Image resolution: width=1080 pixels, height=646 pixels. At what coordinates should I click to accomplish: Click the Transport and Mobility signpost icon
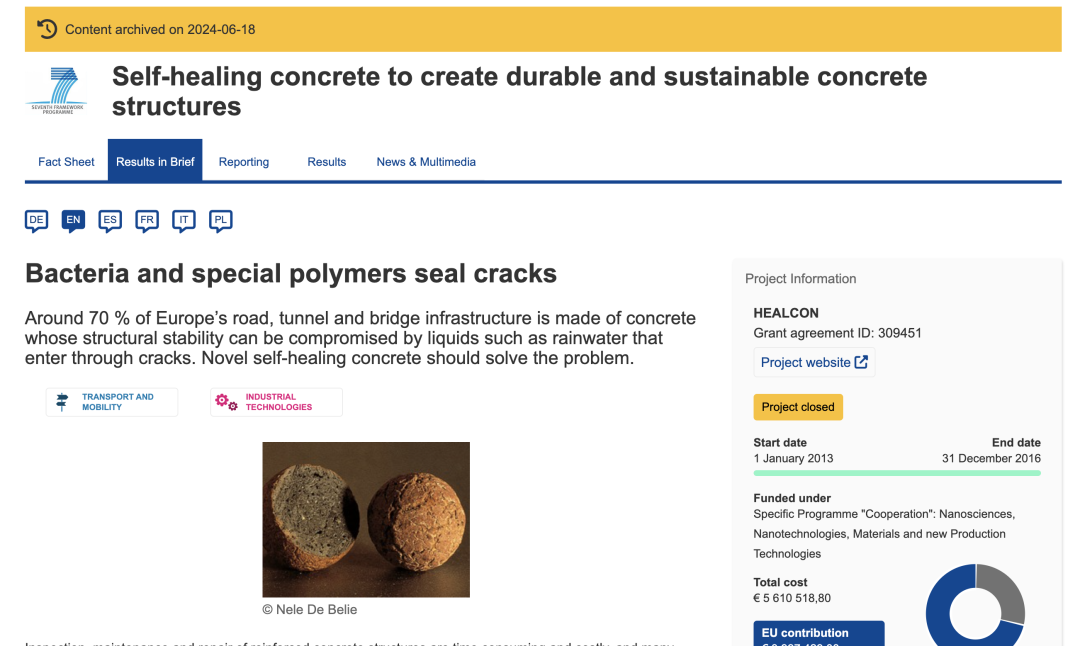click(62, 402)
